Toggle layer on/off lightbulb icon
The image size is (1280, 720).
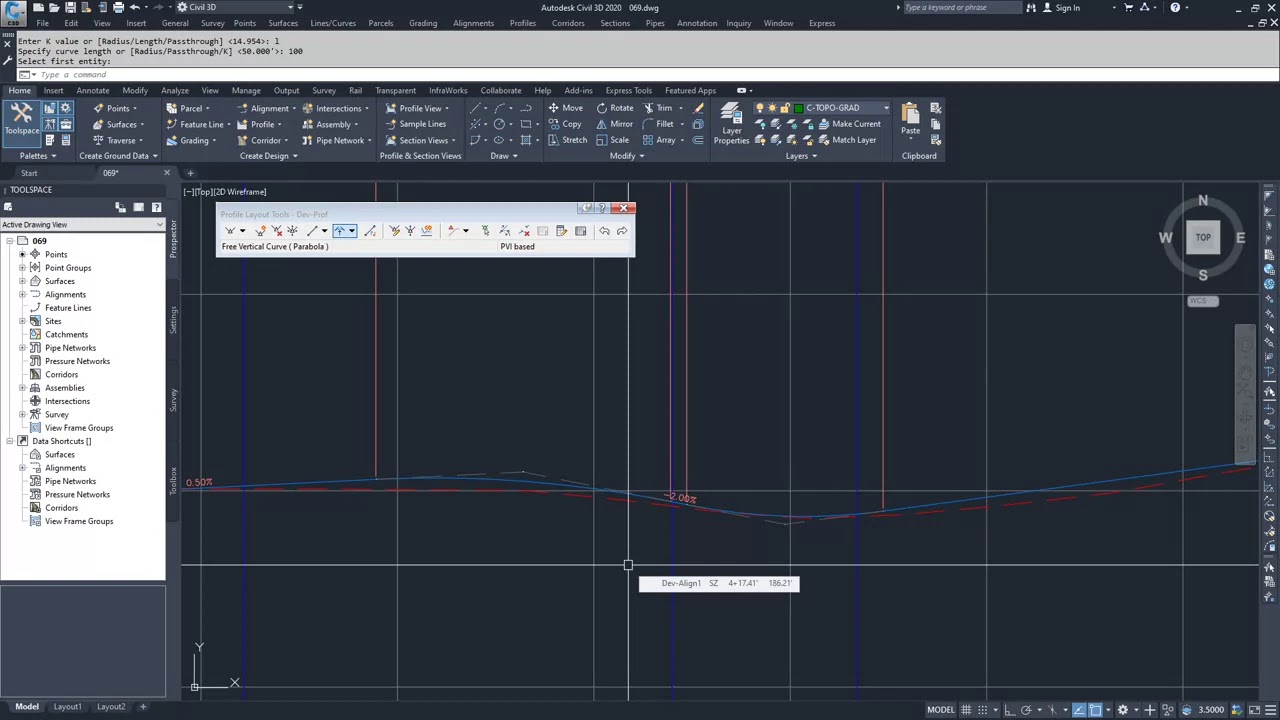(x=760, y=108)
